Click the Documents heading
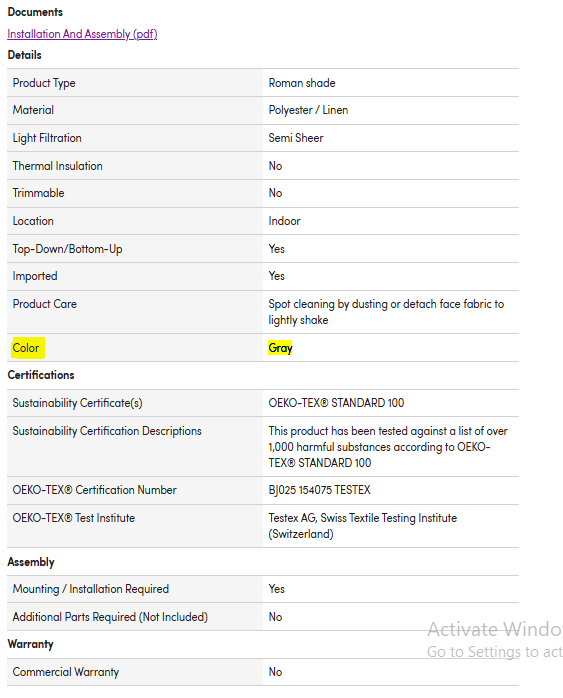Viewport: 563px width, 698px height. point(35,12)
